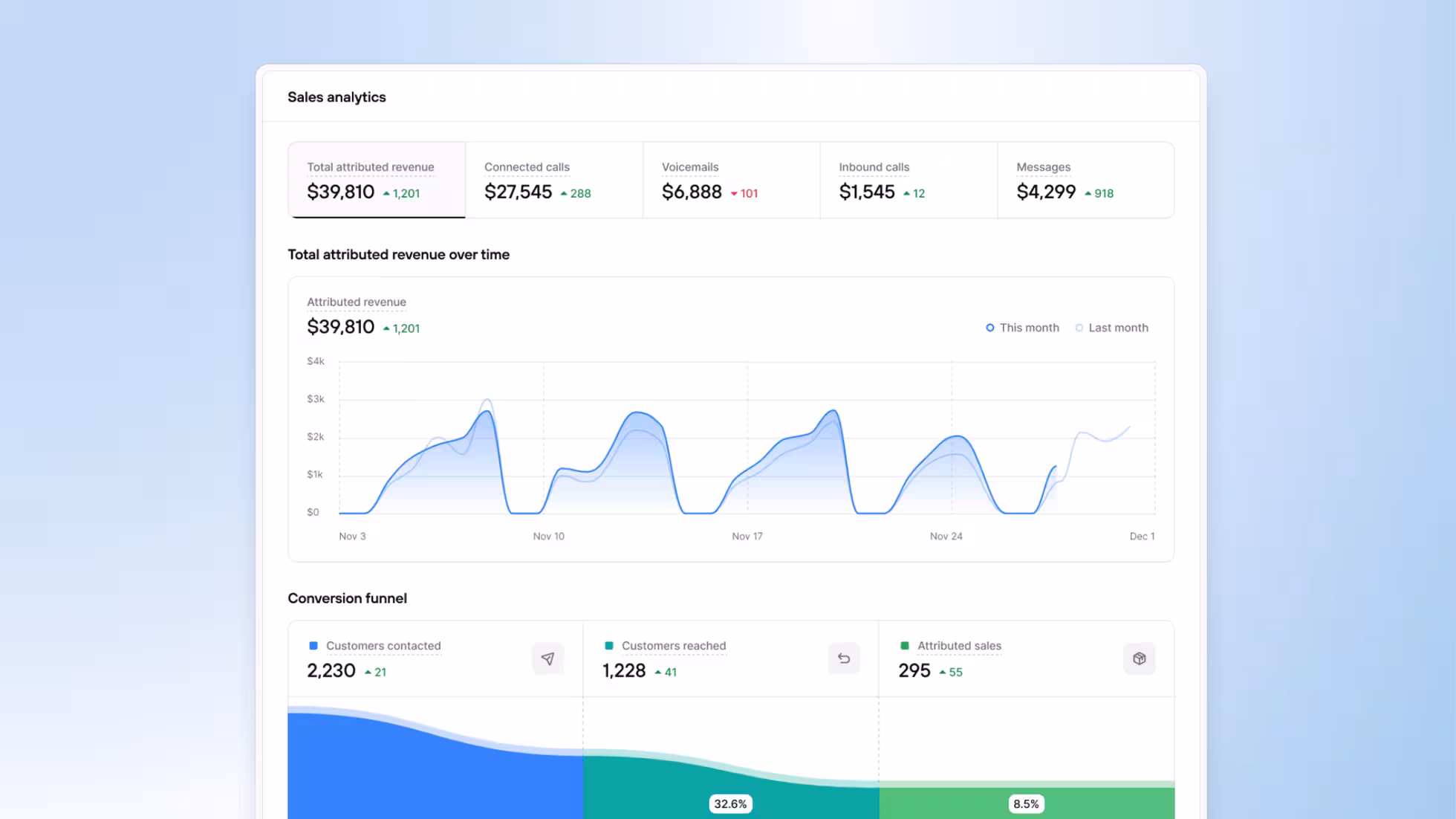
Task: Click the Nov 24 axis label
Action: 946,537
